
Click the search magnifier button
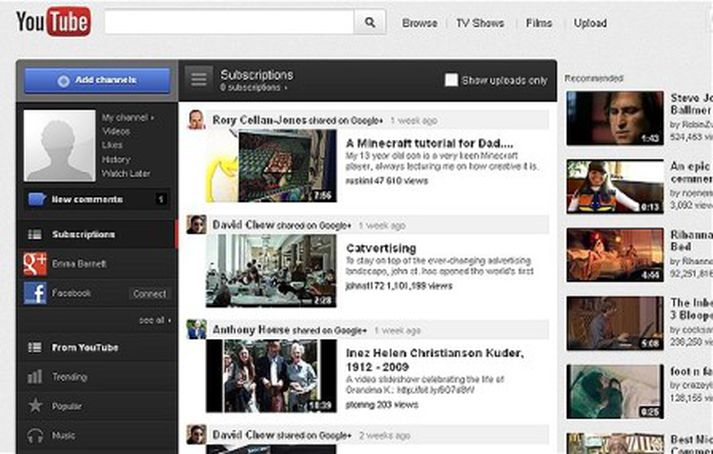click(370, 22)
